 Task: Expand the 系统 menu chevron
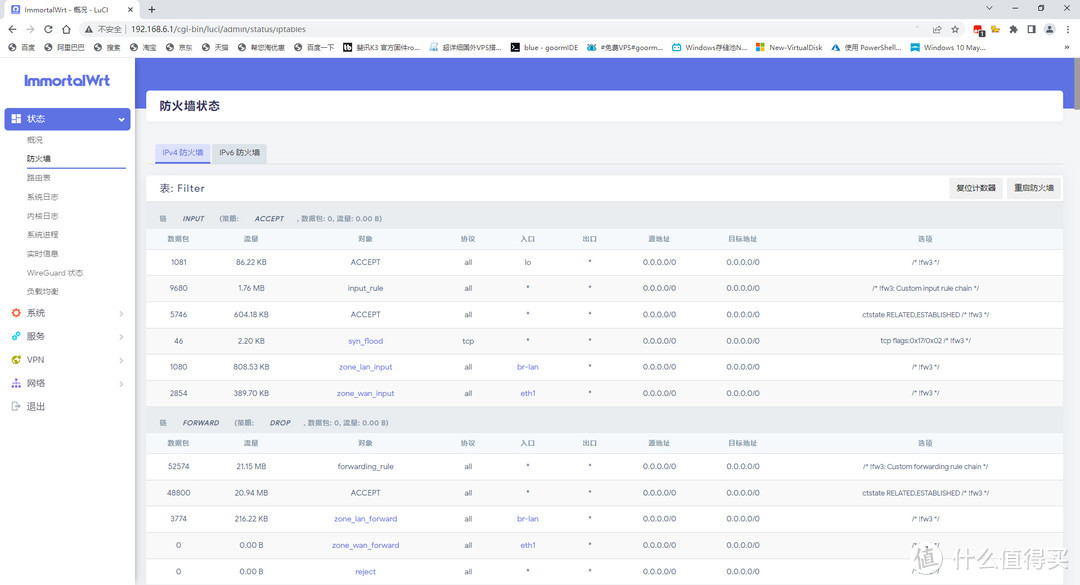point(121,313)
